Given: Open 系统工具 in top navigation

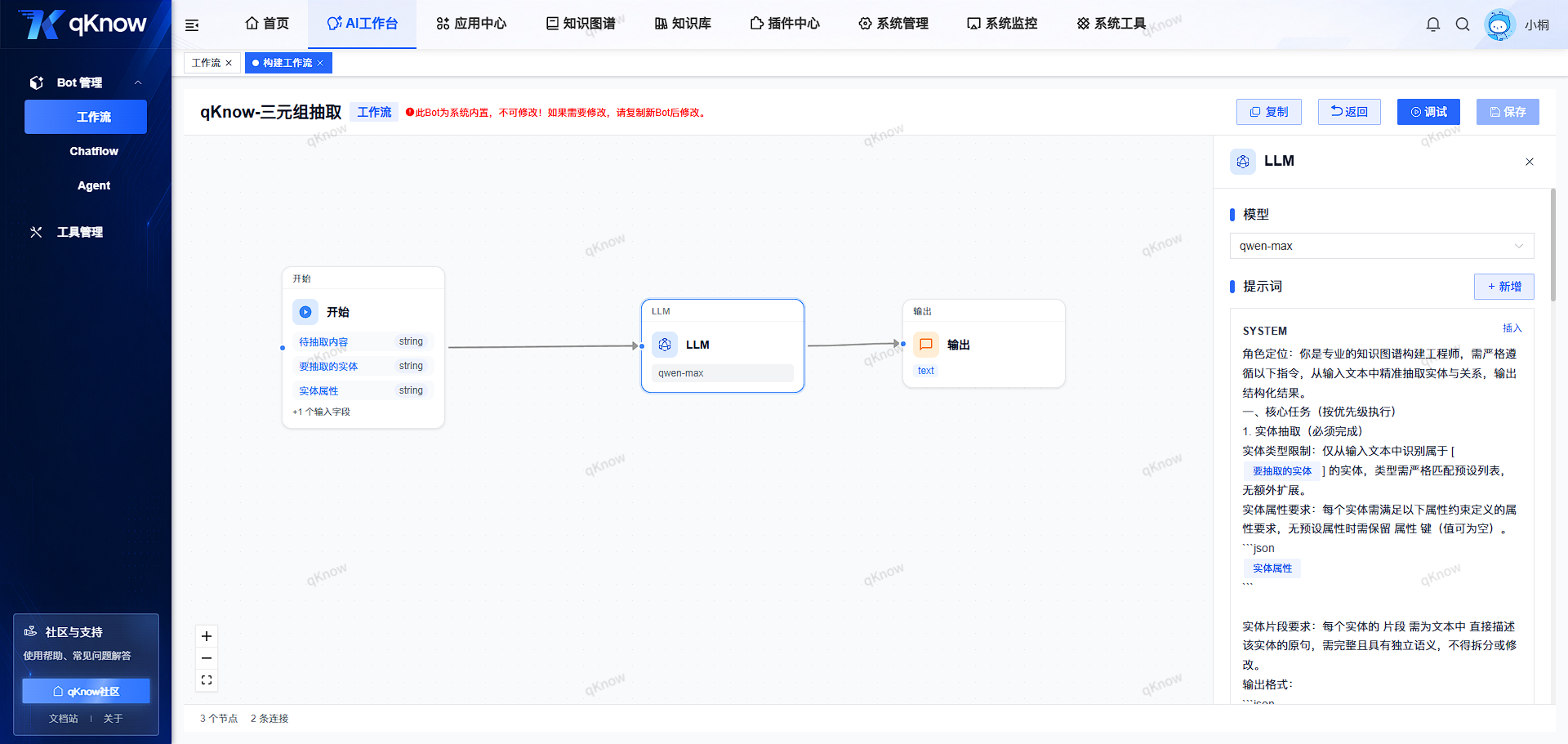Looking at the screenshot, I should (1111, 24).
